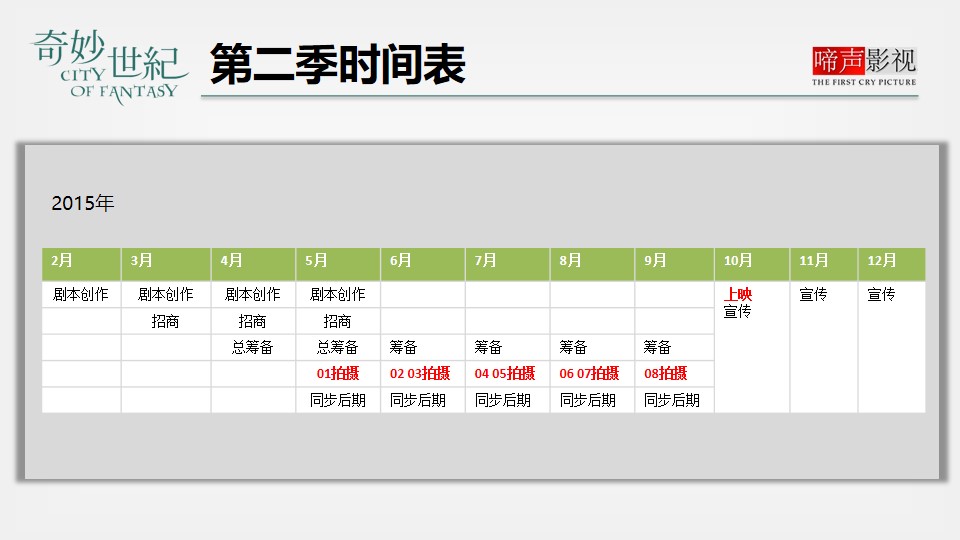Click the 4月 column header

point(253,264)
